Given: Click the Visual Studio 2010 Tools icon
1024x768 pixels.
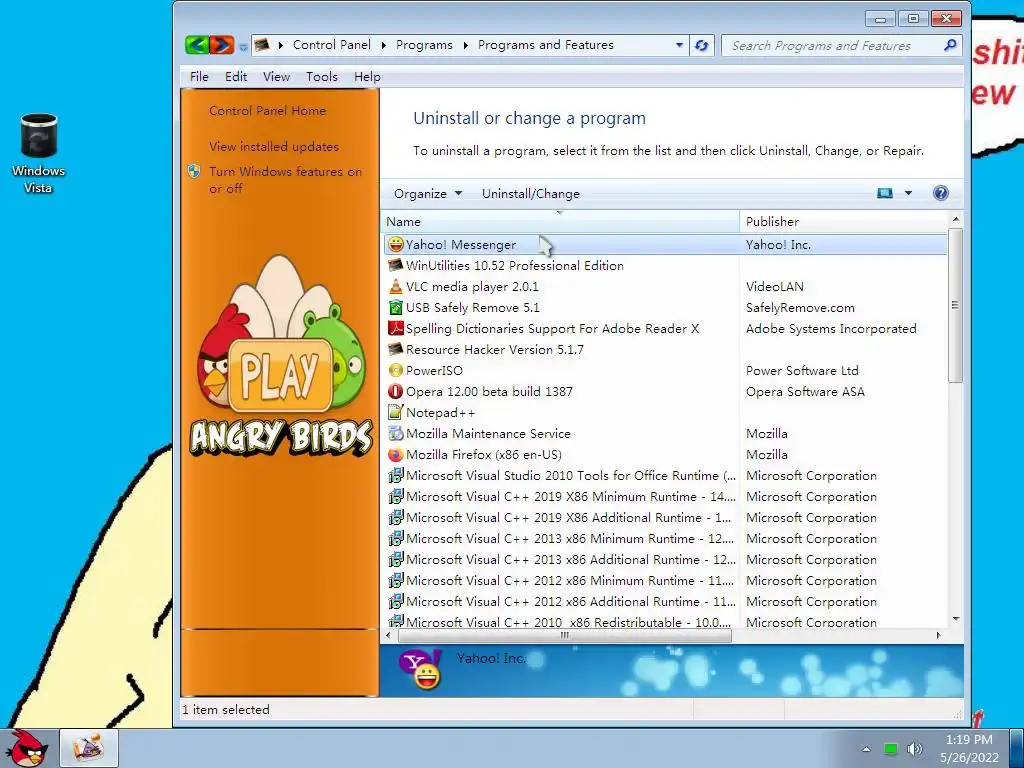Looking at the screenshot, I should tap(395, 475).
